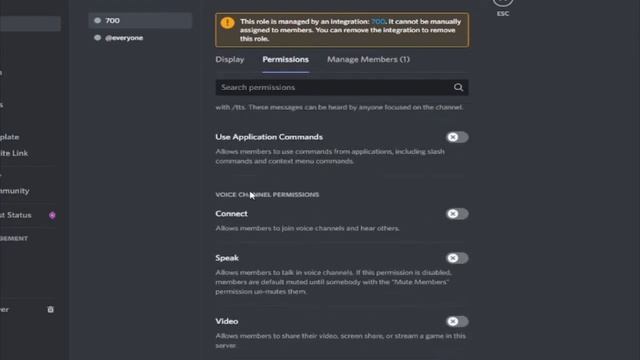Switch to the Display tab
The height and width of the screenshot is (360, 640).
click(x=230, y=60)
